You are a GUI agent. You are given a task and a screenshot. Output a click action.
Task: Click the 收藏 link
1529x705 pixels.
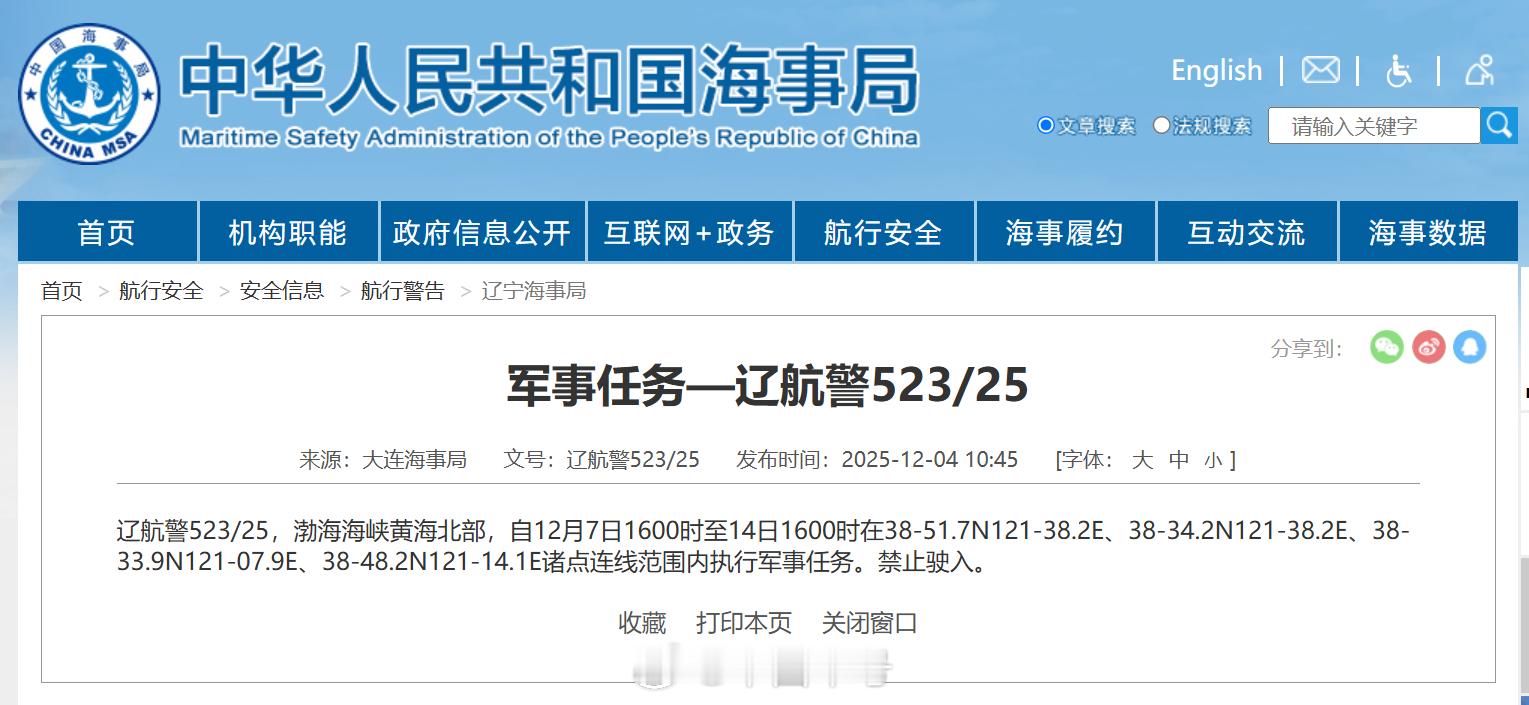coord(642,623)
